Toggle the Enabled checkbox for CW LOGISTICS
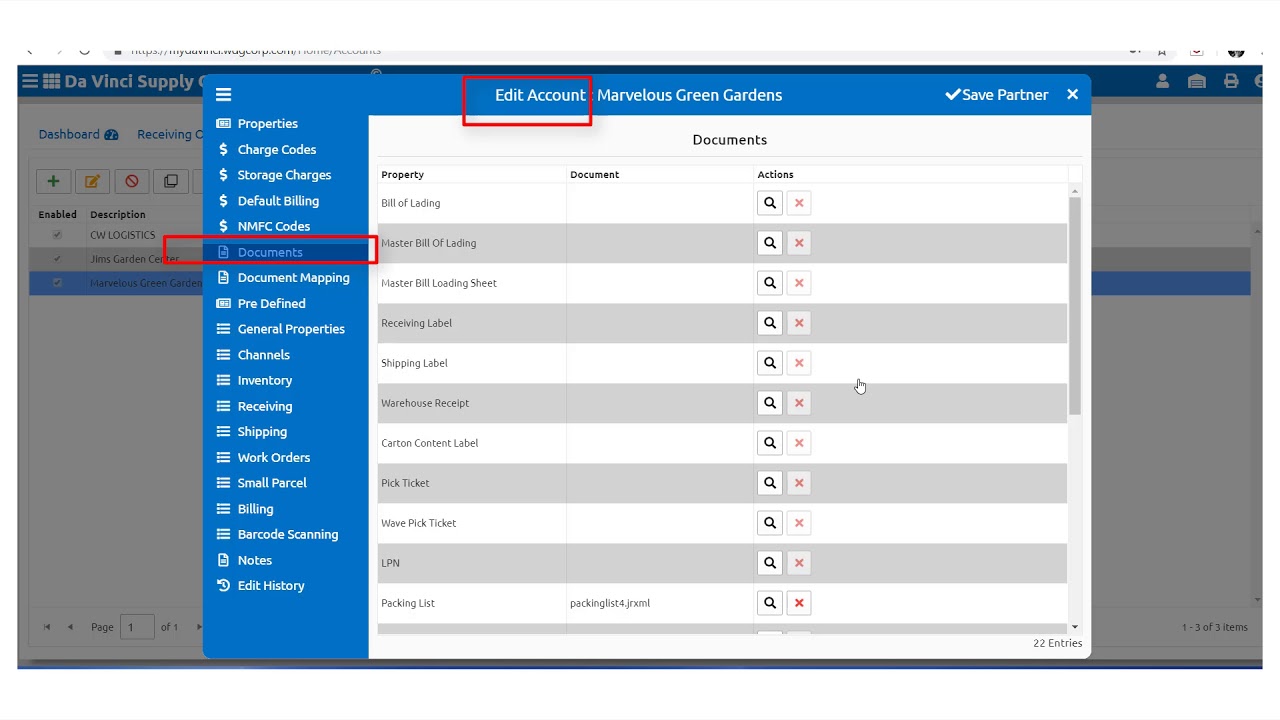 (x=57, y=235)
